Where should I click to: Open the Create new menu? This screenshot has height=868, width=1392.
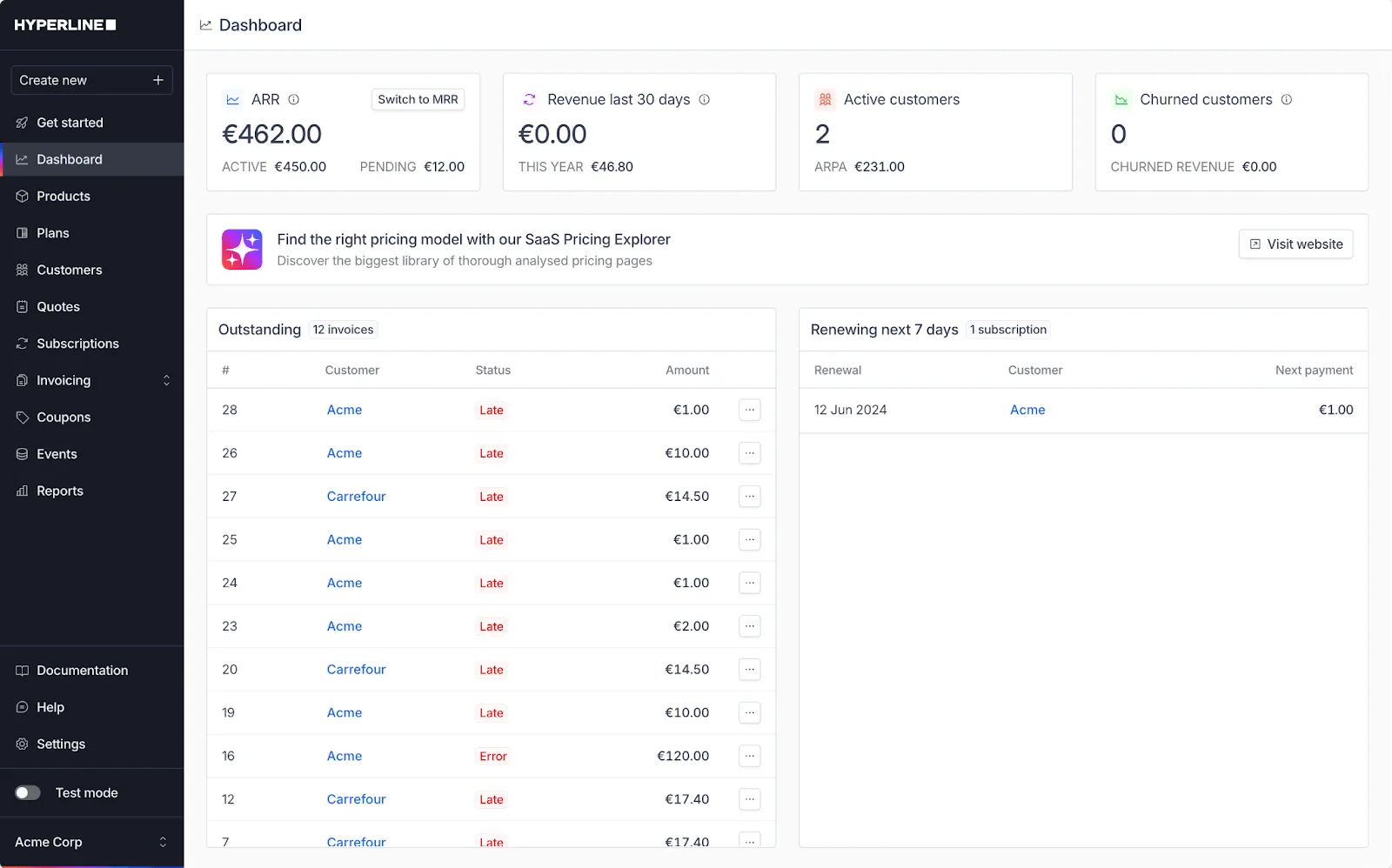91,80
